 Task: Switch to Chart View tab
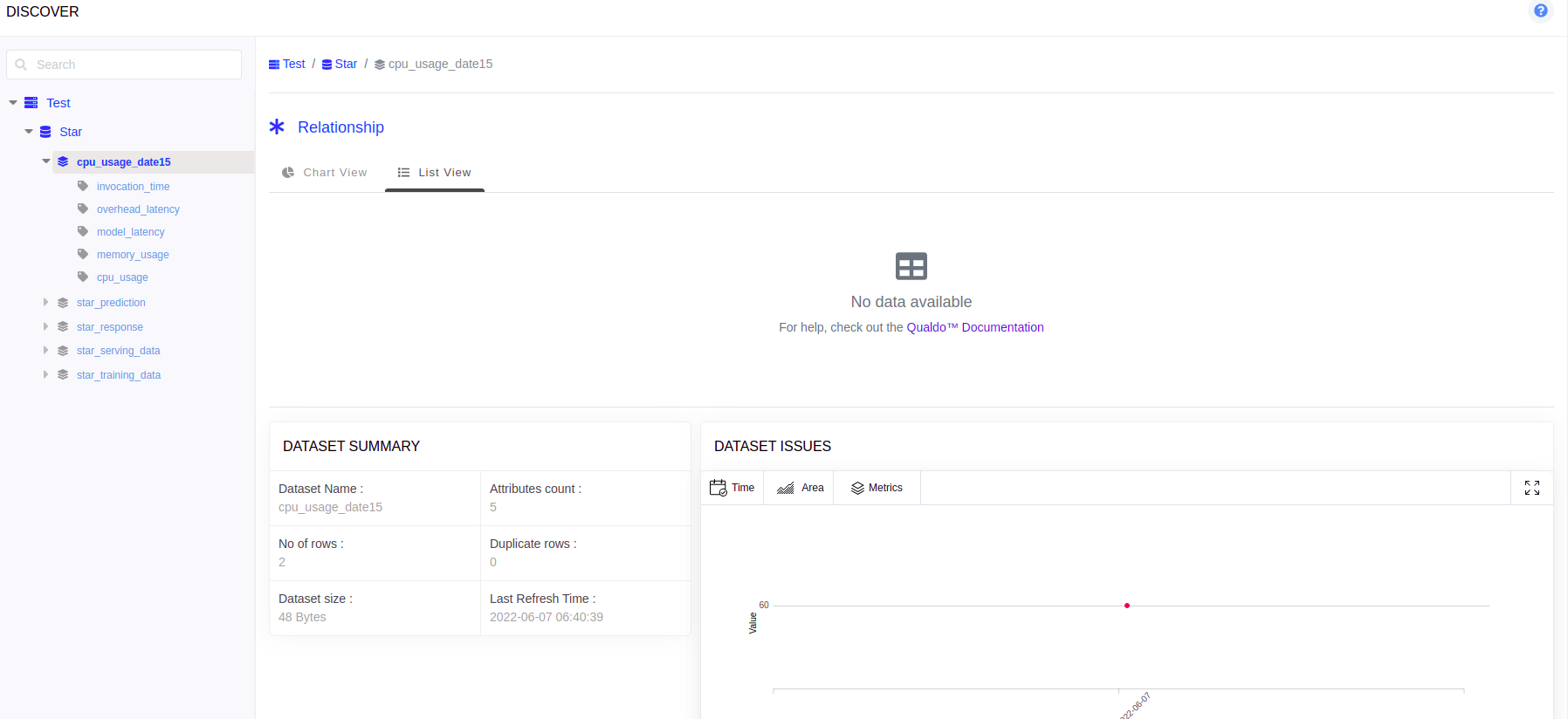(325, 173)
